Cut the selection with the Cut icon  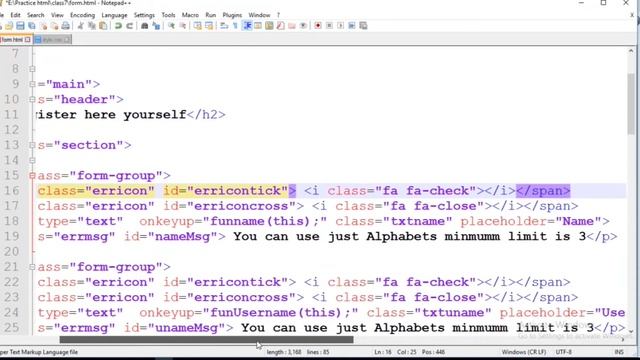point(80,26)
